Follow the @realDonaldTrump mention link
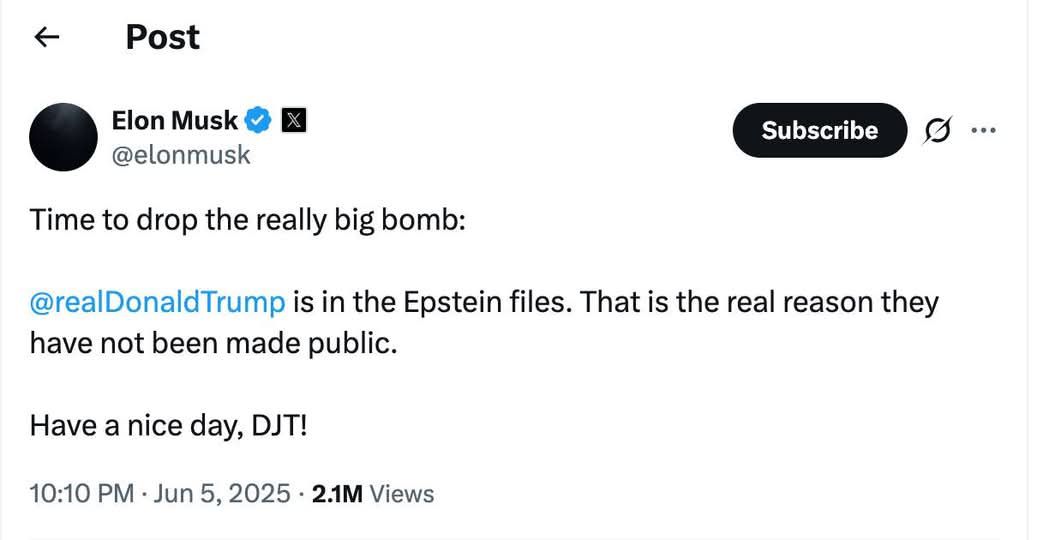Screen dimensions: 1037x540 click(x=158, y=301)
